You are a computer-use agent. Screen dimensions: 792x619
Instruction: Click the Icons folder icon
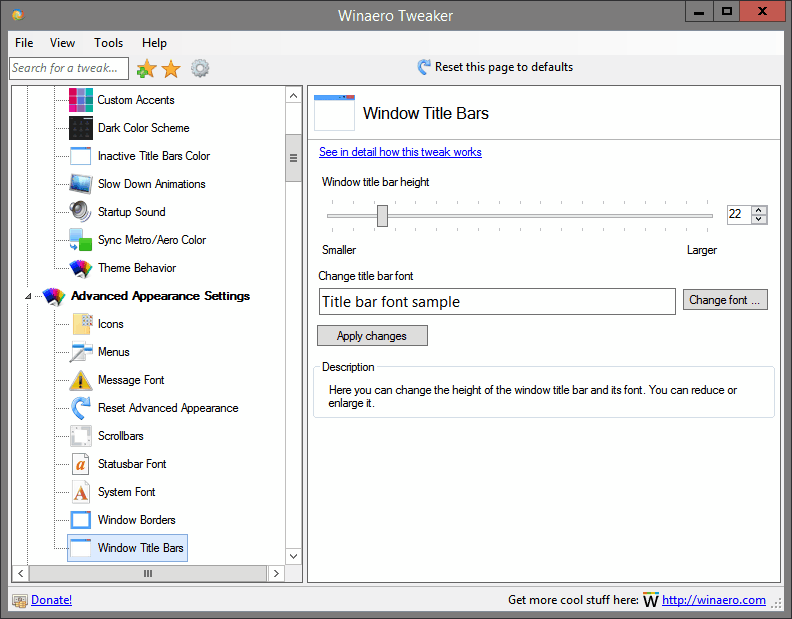point(82,324)
